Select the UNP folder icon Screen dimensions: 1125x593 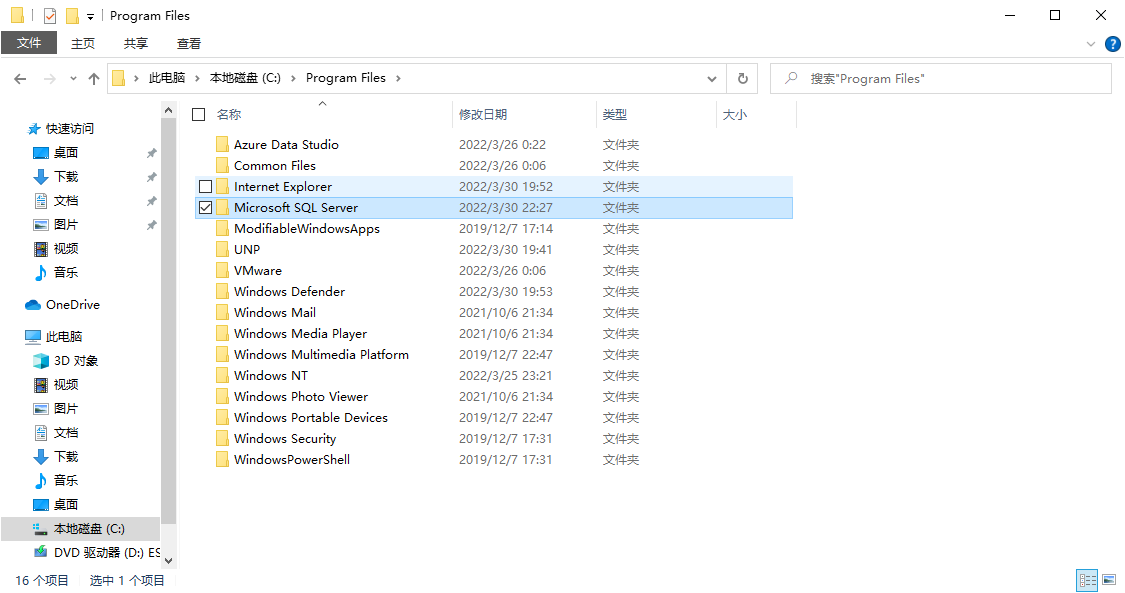[222, 250]
